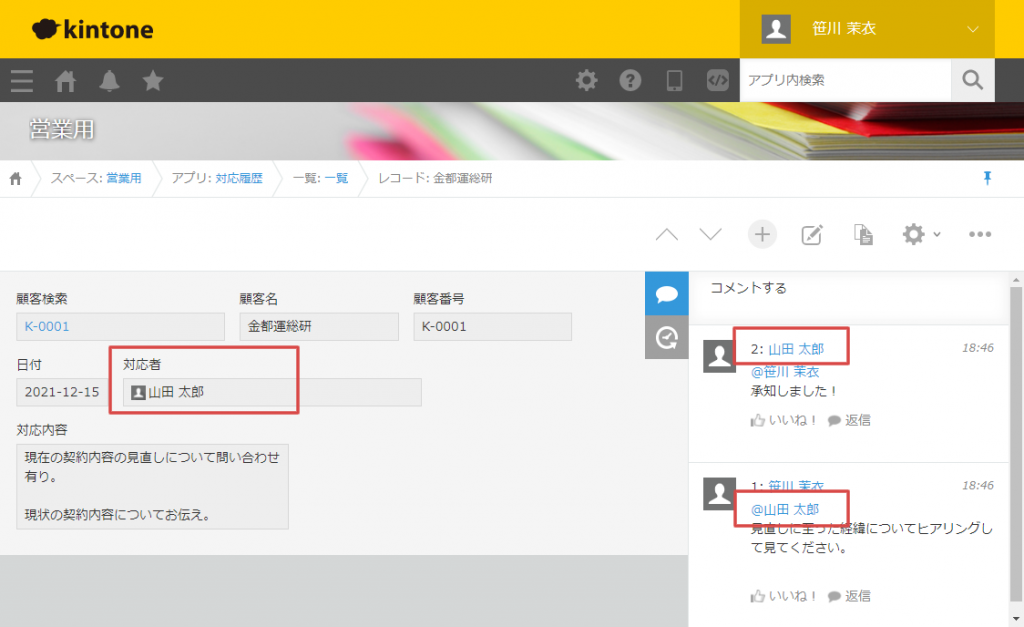Switch to mobile view icon
Image resolution: width=1024 pixels, height=627 pixels.
[674, 80]
